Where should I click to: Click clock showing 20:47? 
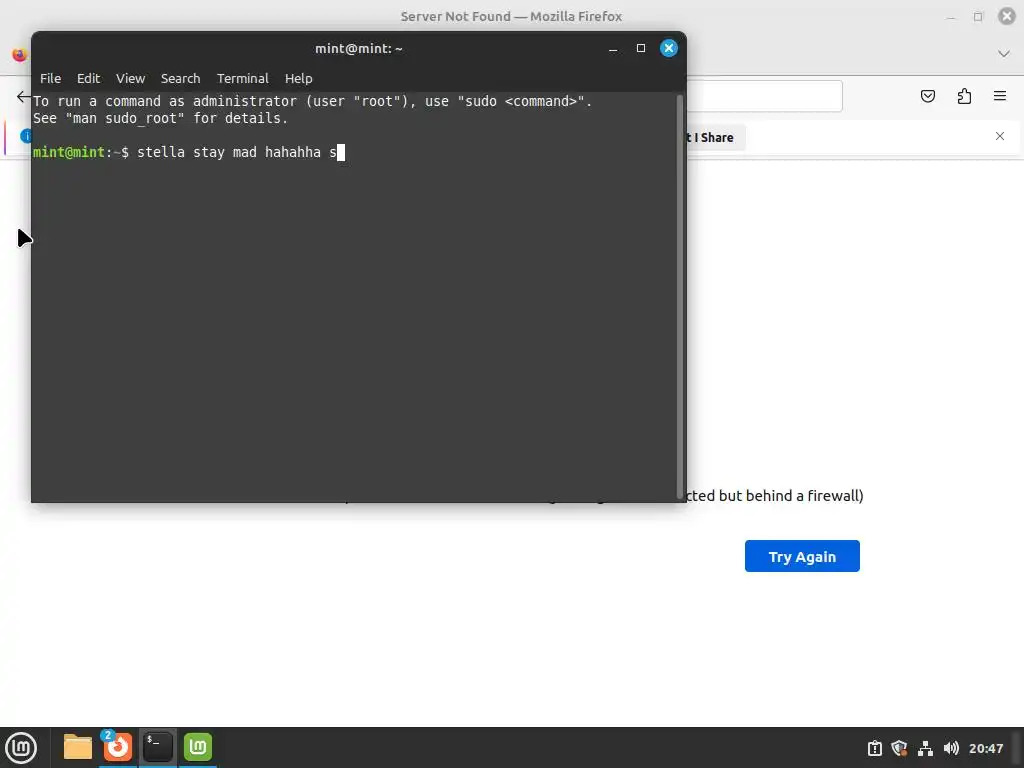[985, 748]
